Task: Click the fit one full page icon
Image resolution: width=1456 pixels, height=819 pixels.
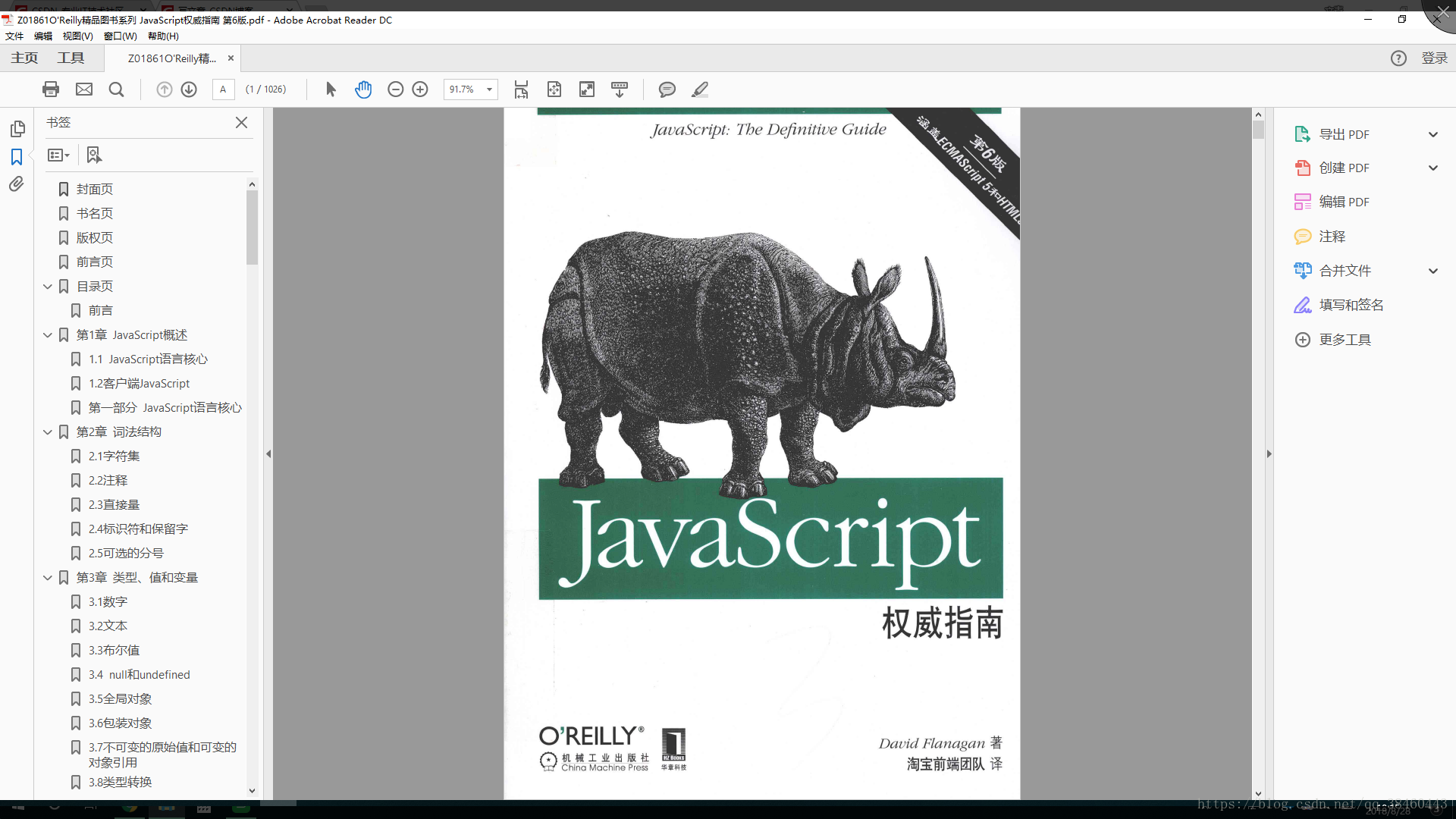Action: (x=554, y=89)
